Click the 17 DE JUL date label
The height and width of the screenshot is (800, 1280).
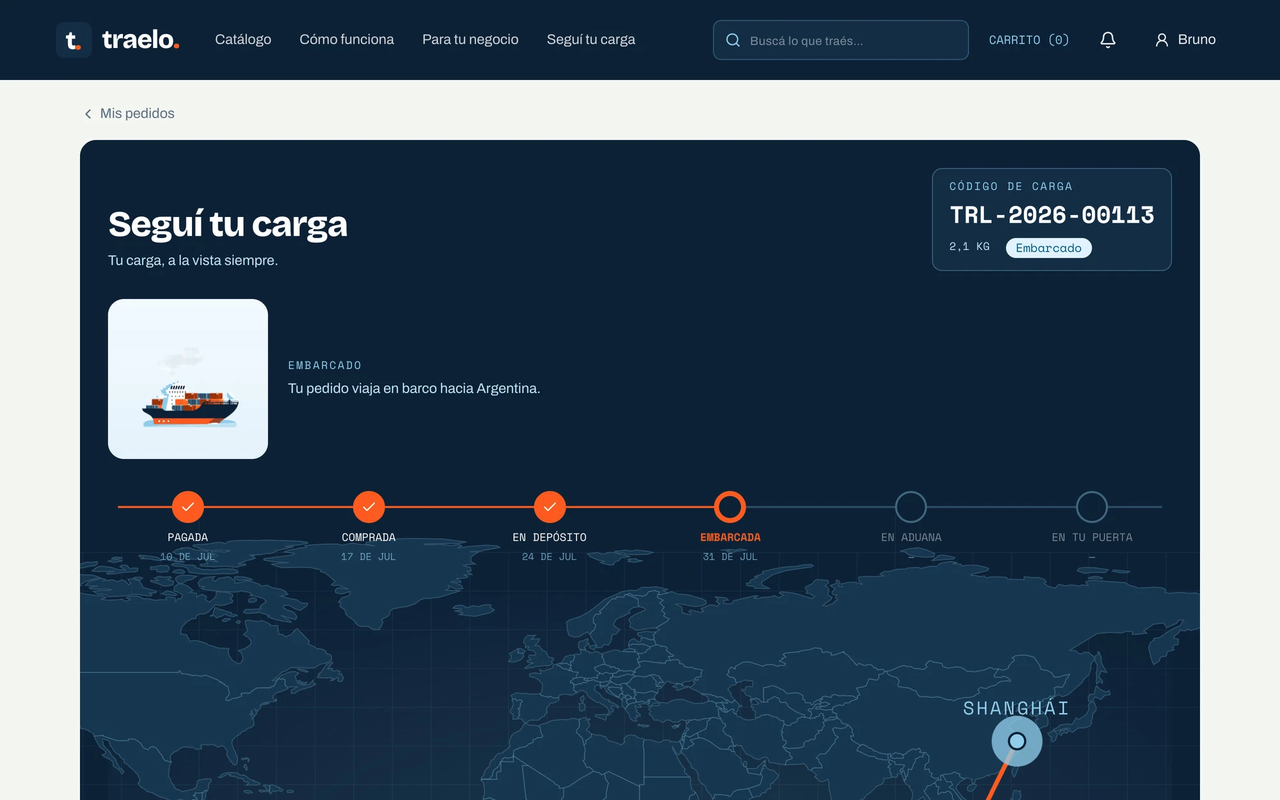pyautogui.click(x=369, y=557)
